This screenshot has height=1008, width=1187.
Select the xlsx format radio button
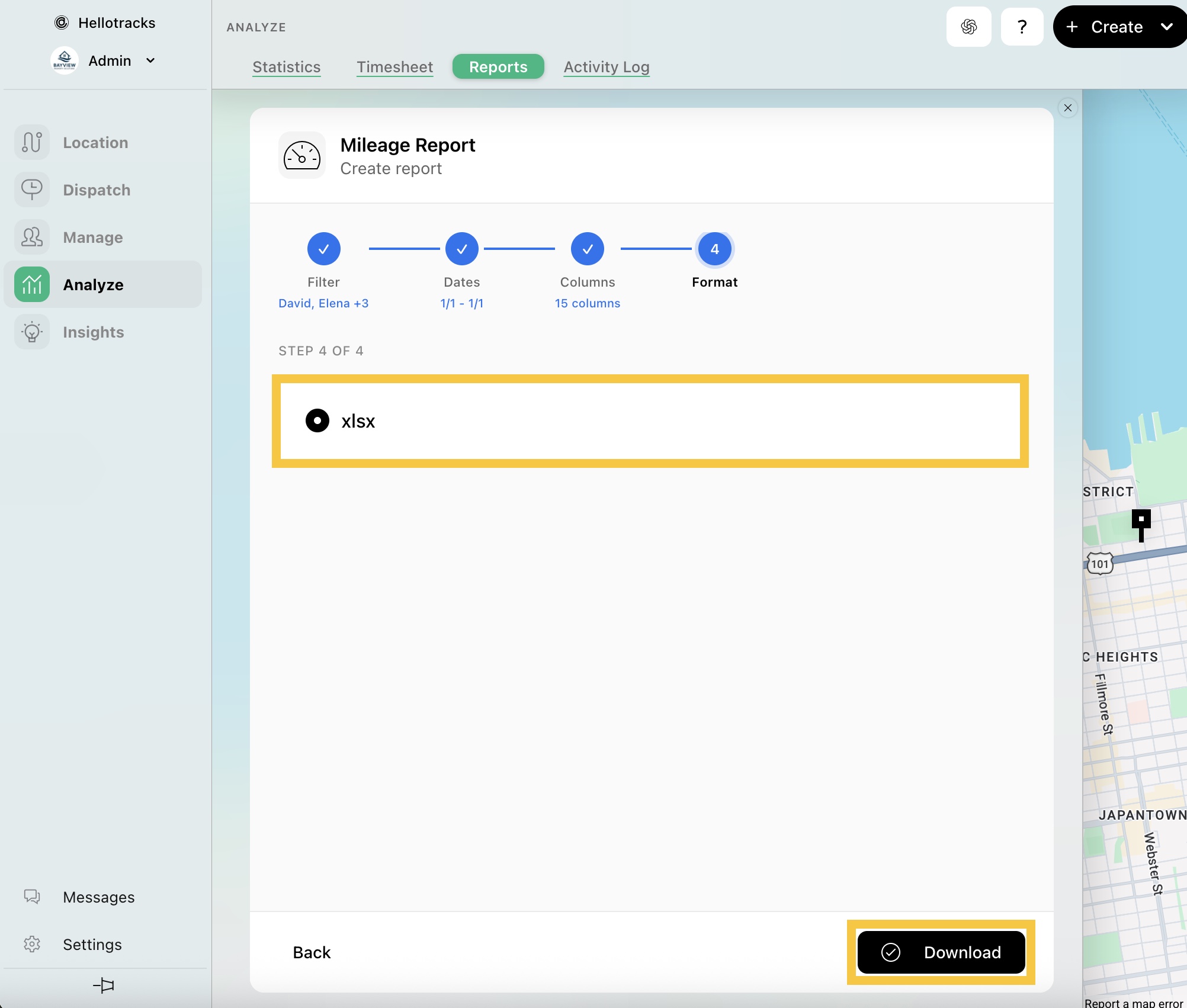point(317,420)
